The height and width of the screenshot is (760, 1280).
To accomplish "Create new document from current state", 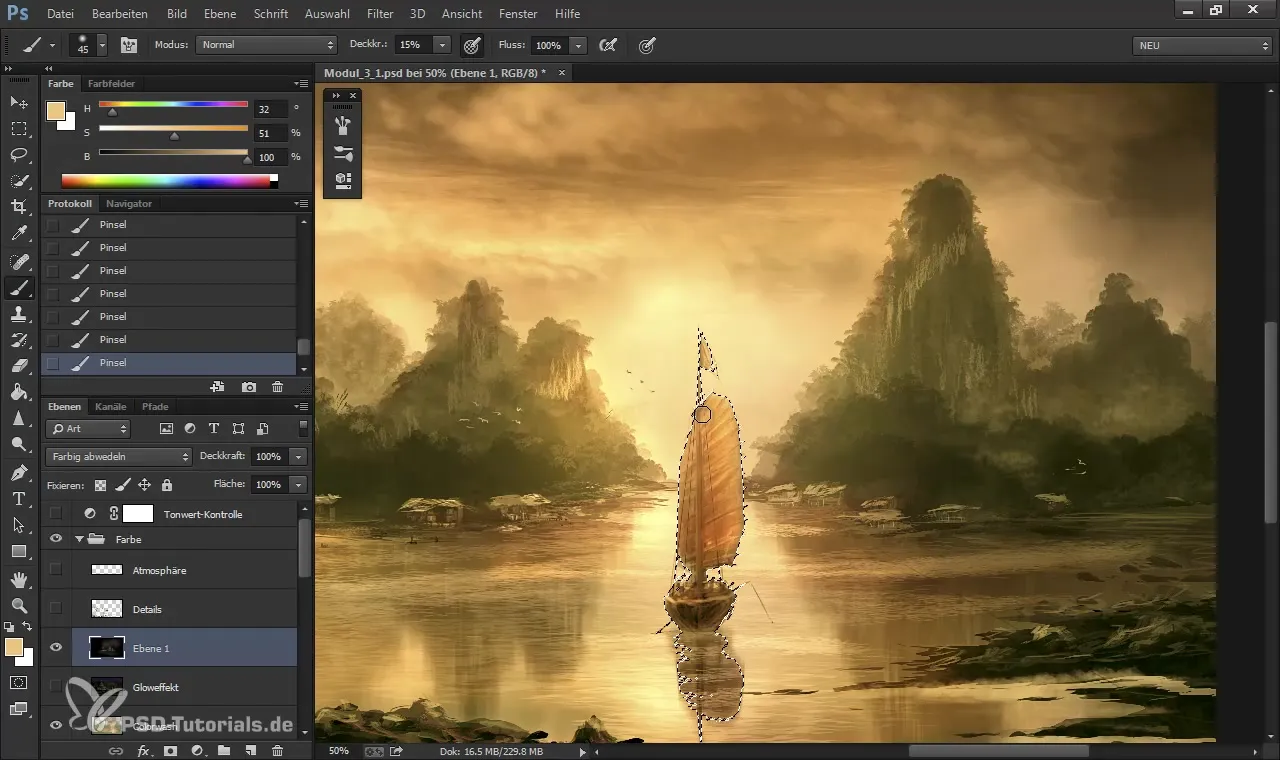I will coord(217,387).
